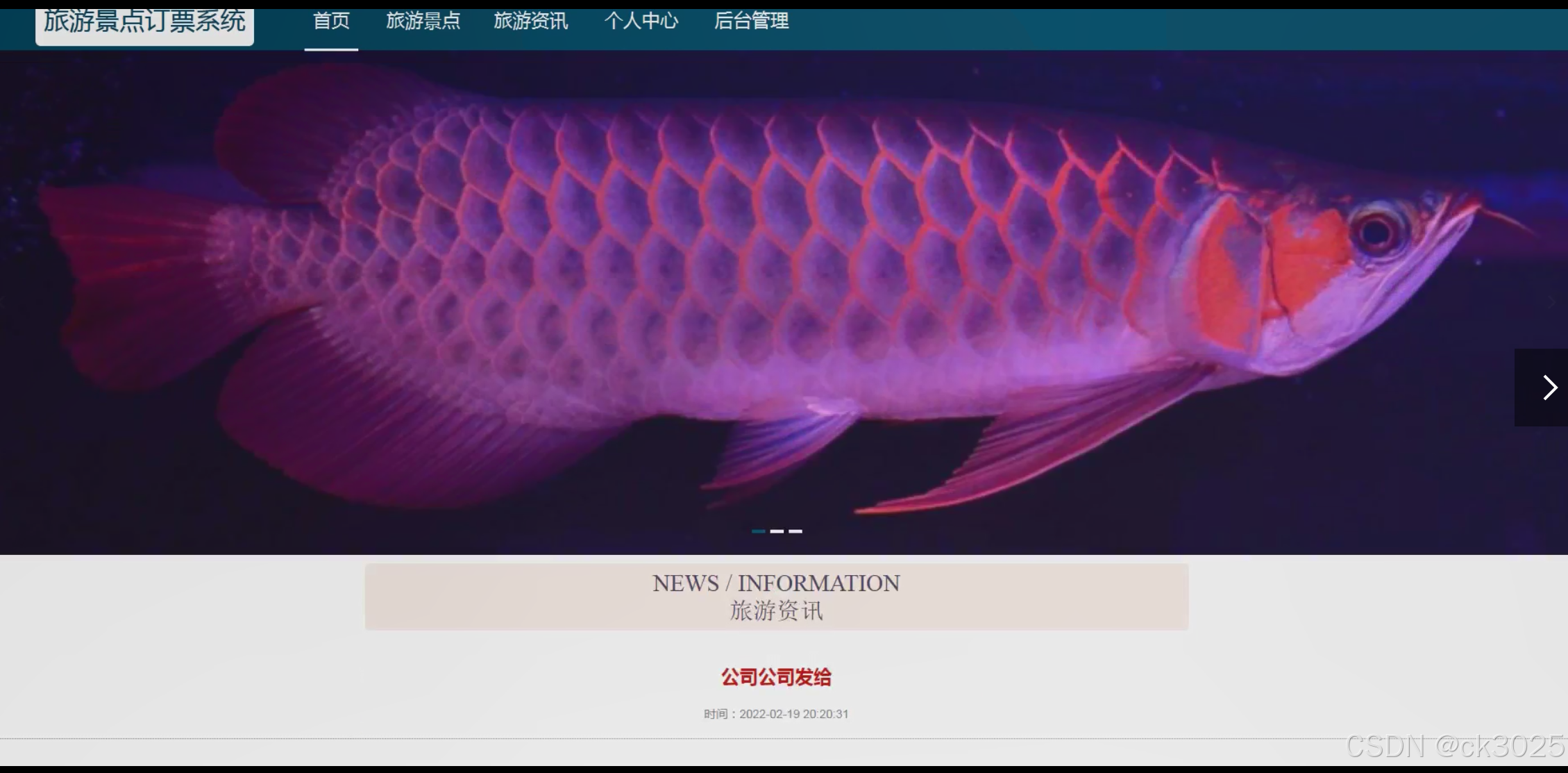Jump to the third carousel indicator

[x=795, y=531]
